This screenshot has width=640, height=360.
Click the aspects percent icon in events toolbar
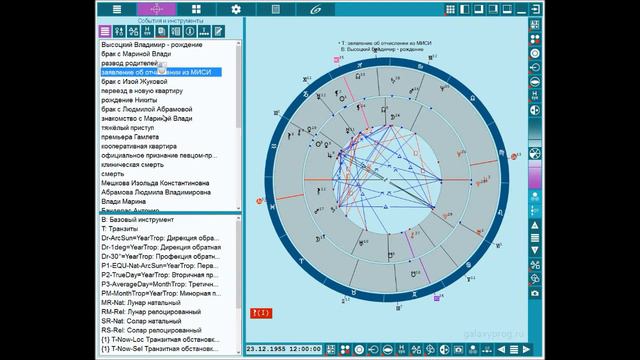[133, 31]
